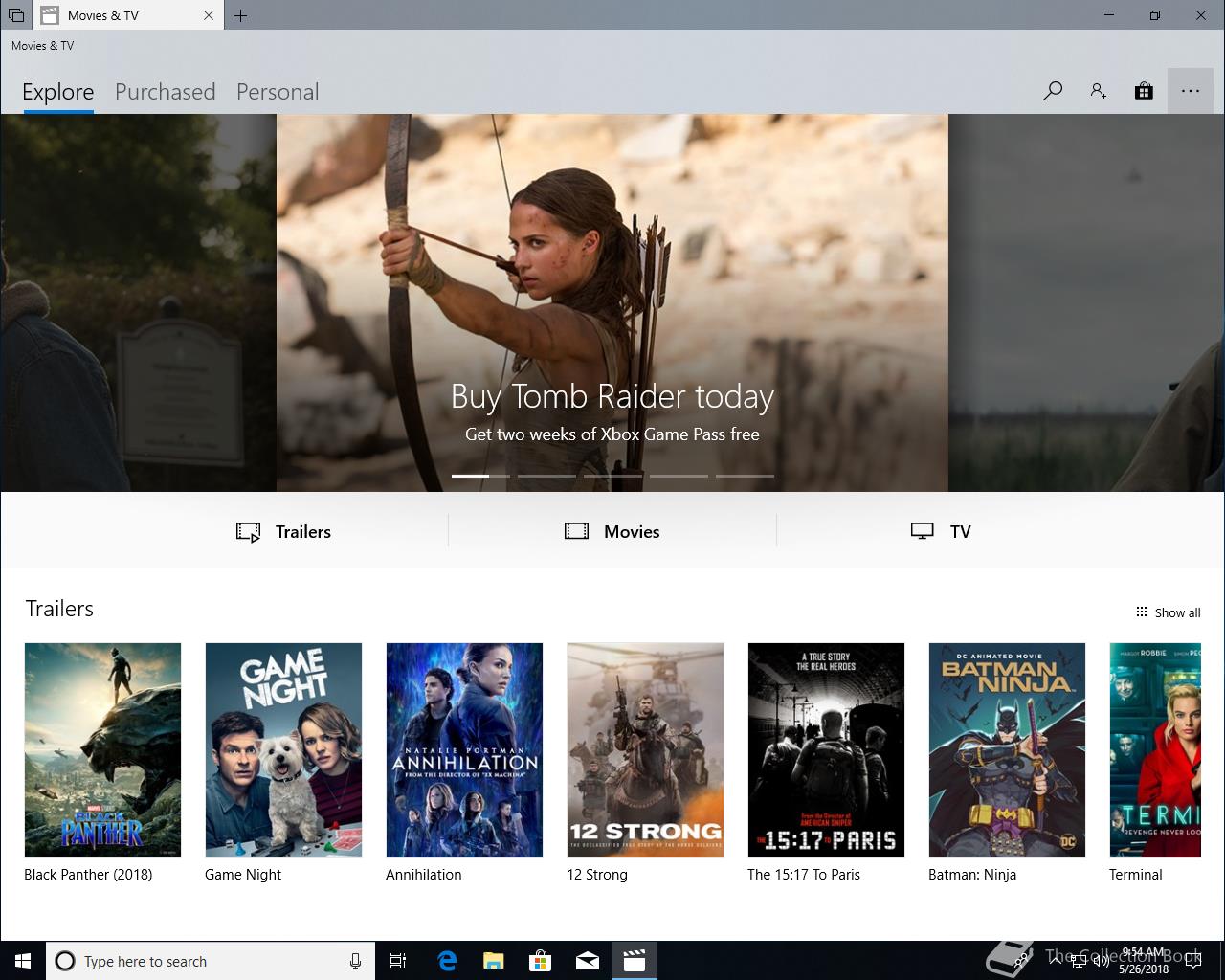Click The 15:17 To Paris title text
The height and width of the screenshot is (980, 1225).
pos(804,875)
